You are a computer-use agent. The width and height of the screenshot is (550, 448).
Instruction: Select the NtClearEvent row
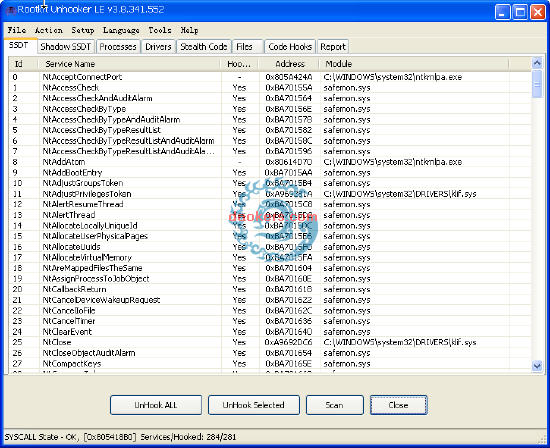tap(270, 332)
